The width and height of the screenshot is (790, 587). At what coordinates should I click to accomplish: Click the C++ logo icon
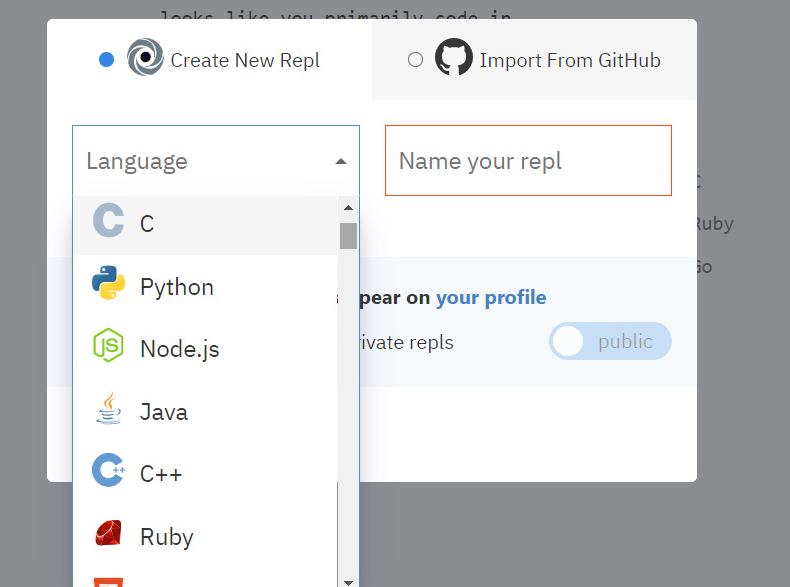tap(108, 470)
